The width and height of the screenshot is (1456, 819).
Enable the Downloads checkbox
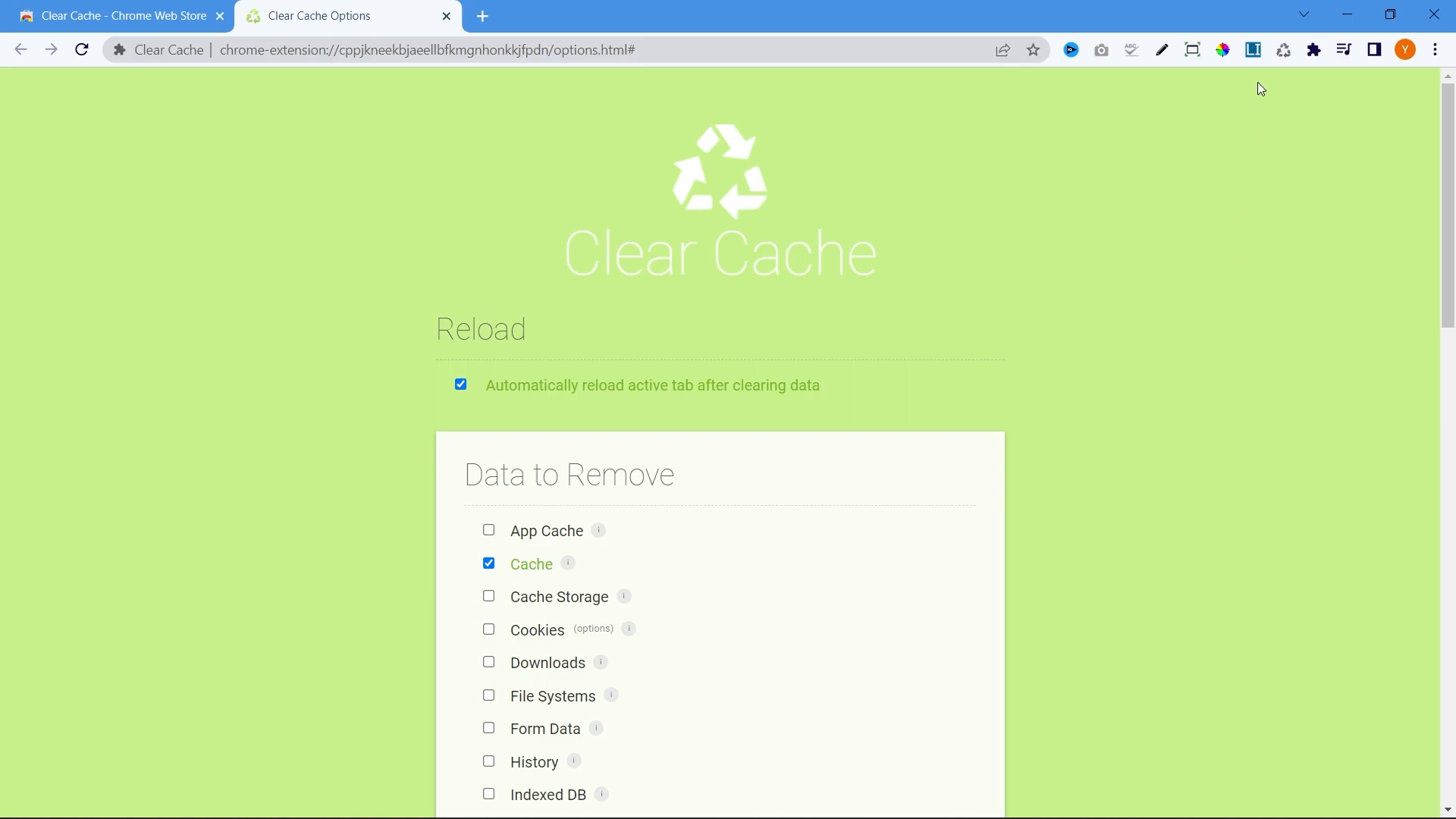[x=488, y=661]
